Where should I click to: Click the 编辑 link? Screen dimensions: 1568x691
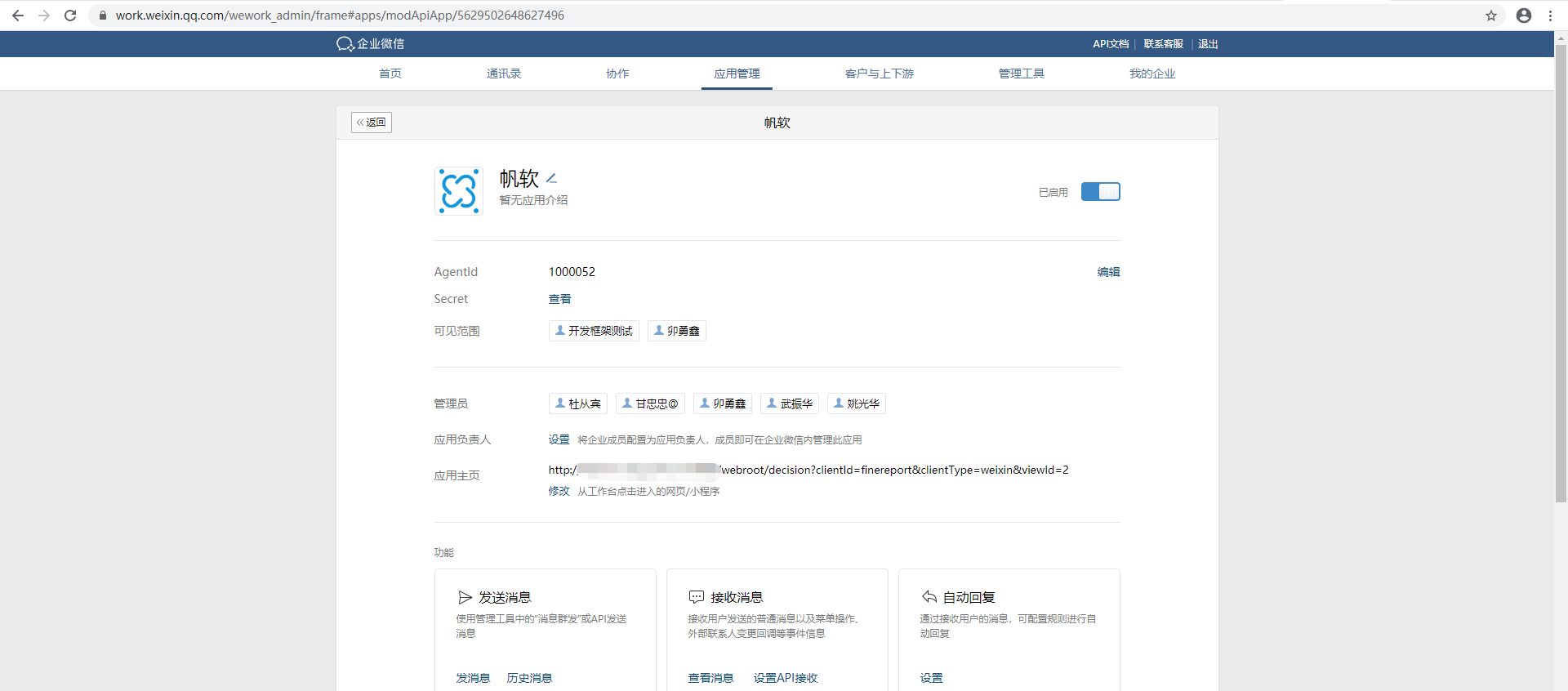tap(1108, 272)
